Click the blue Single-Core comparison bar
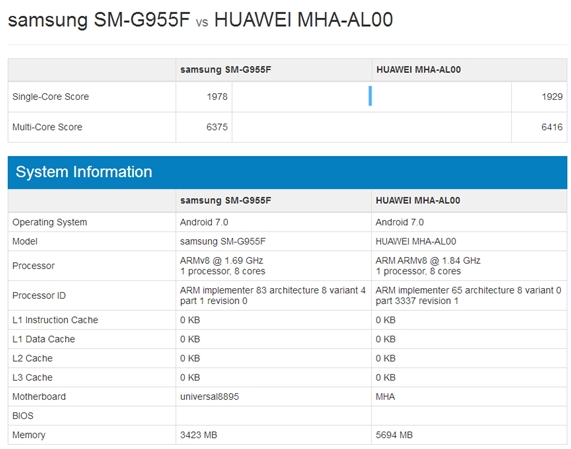The width and height of the screenshot is (571, 449). click(x=370, y=96)
